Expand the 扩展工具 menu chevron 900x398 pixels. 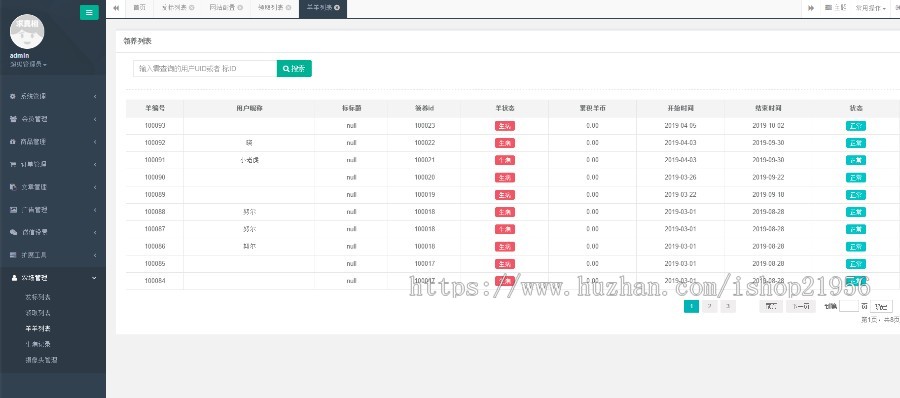(95, 255)
